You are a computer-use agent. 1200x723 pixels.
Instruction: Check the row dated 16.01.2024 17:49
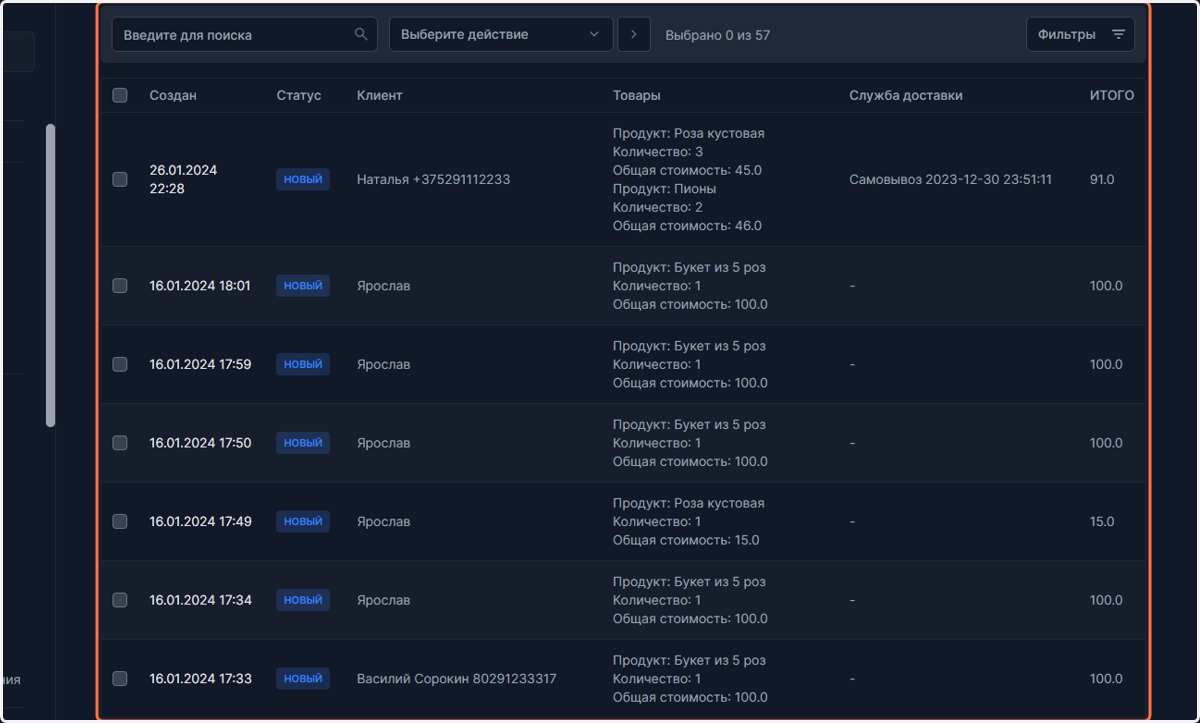pyautogui.click(x=120, y=521)
